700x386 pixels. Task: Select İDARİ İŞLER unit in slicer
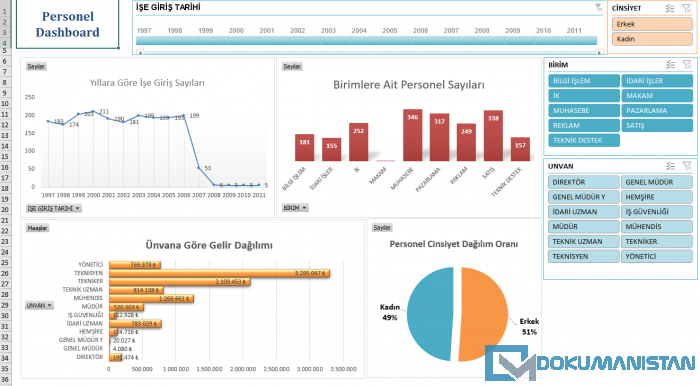[657, 81]
